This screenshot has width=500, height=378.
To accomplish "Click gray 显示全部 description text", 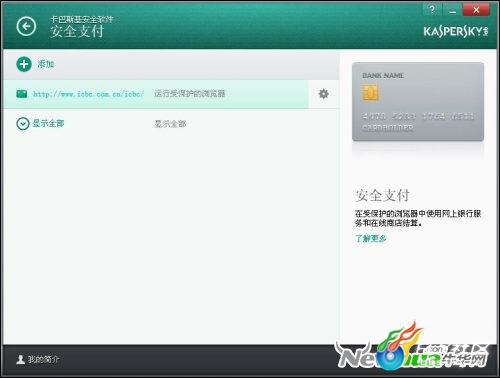I will pos(170,124).
